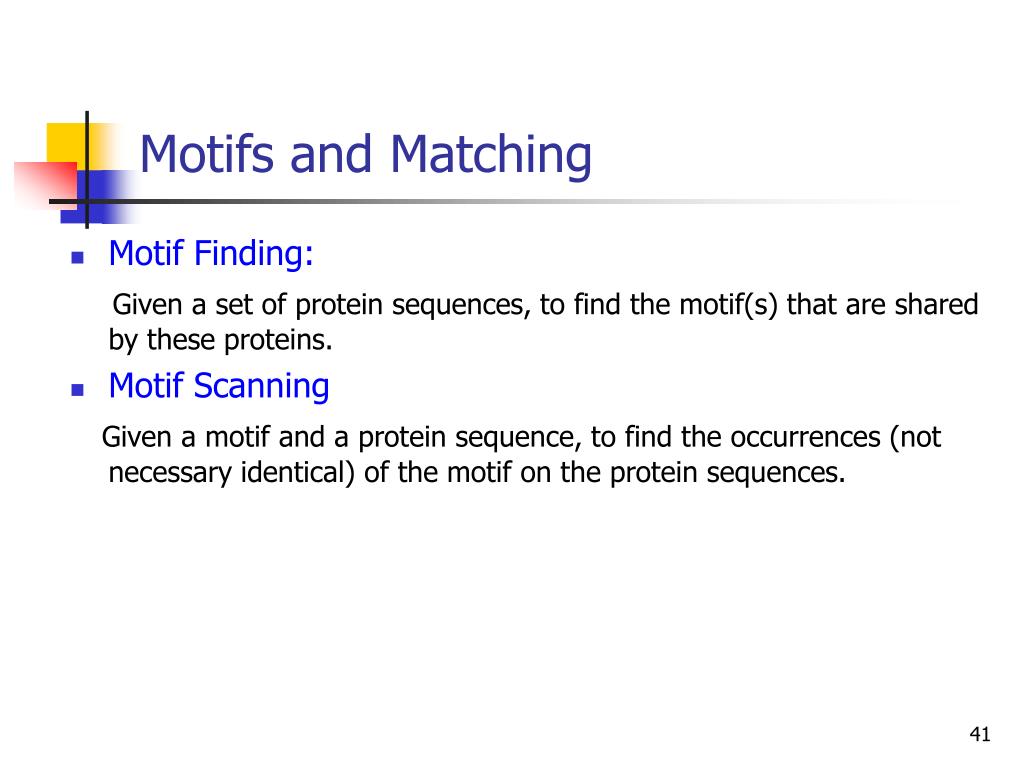The height and width of the screenshot is (768, 1024).
Task: Click the word 'Matching' in the title
Action: (491, 155)
